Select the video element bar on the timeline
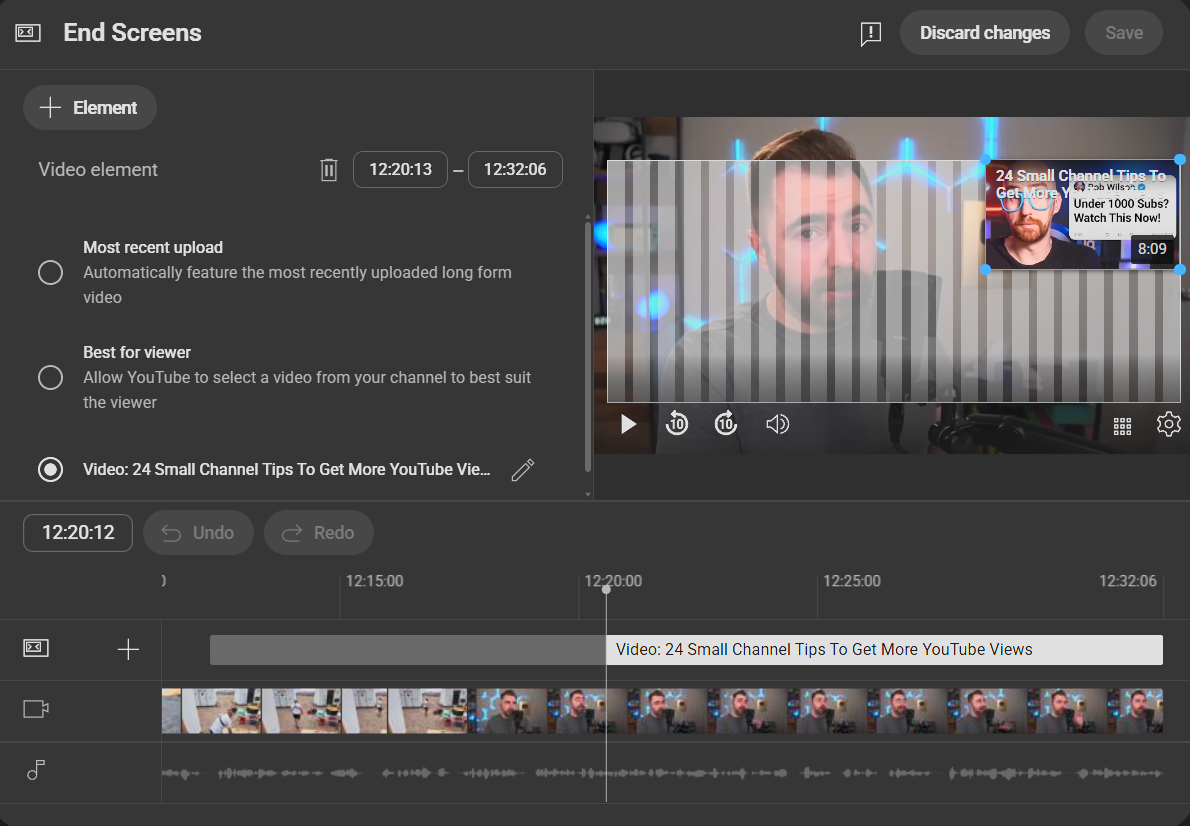 (x=885, y=649)
